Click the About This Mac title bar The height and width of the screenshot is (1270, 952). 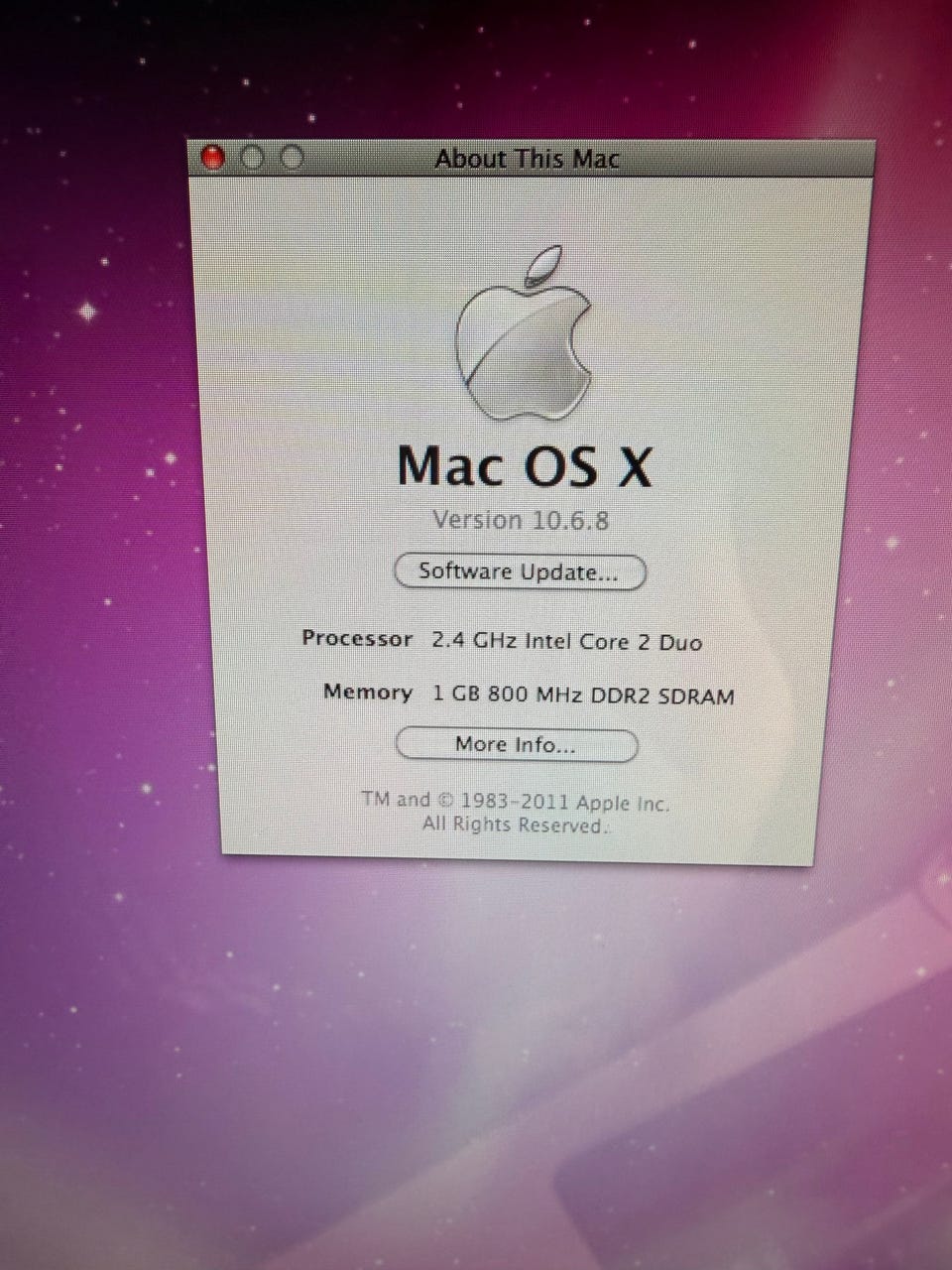(531, 159)
